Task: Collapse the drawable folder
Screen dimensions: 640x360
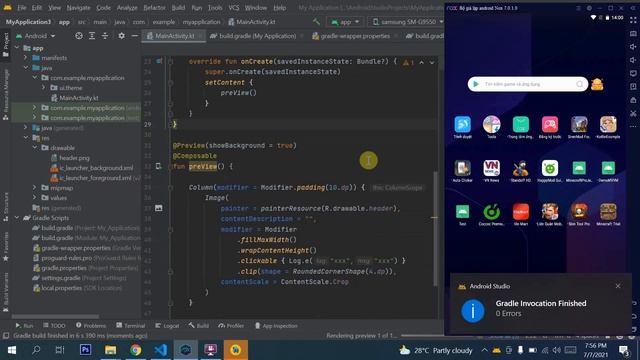Action: tap(35, 147)
